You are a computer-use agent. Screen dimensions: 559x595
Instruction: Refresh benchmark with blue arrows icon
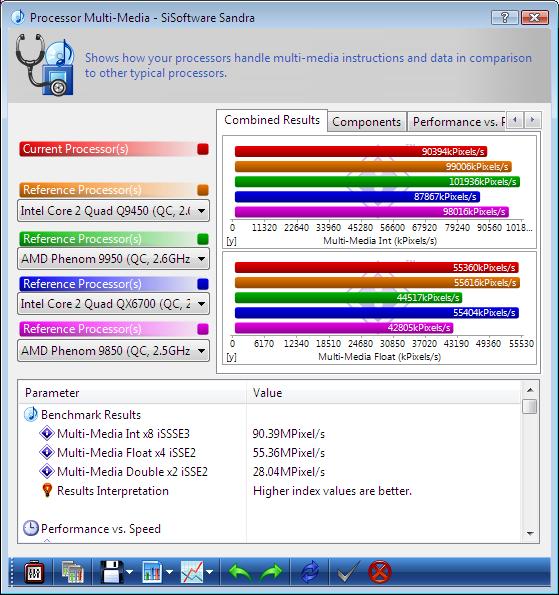point(310,572)
